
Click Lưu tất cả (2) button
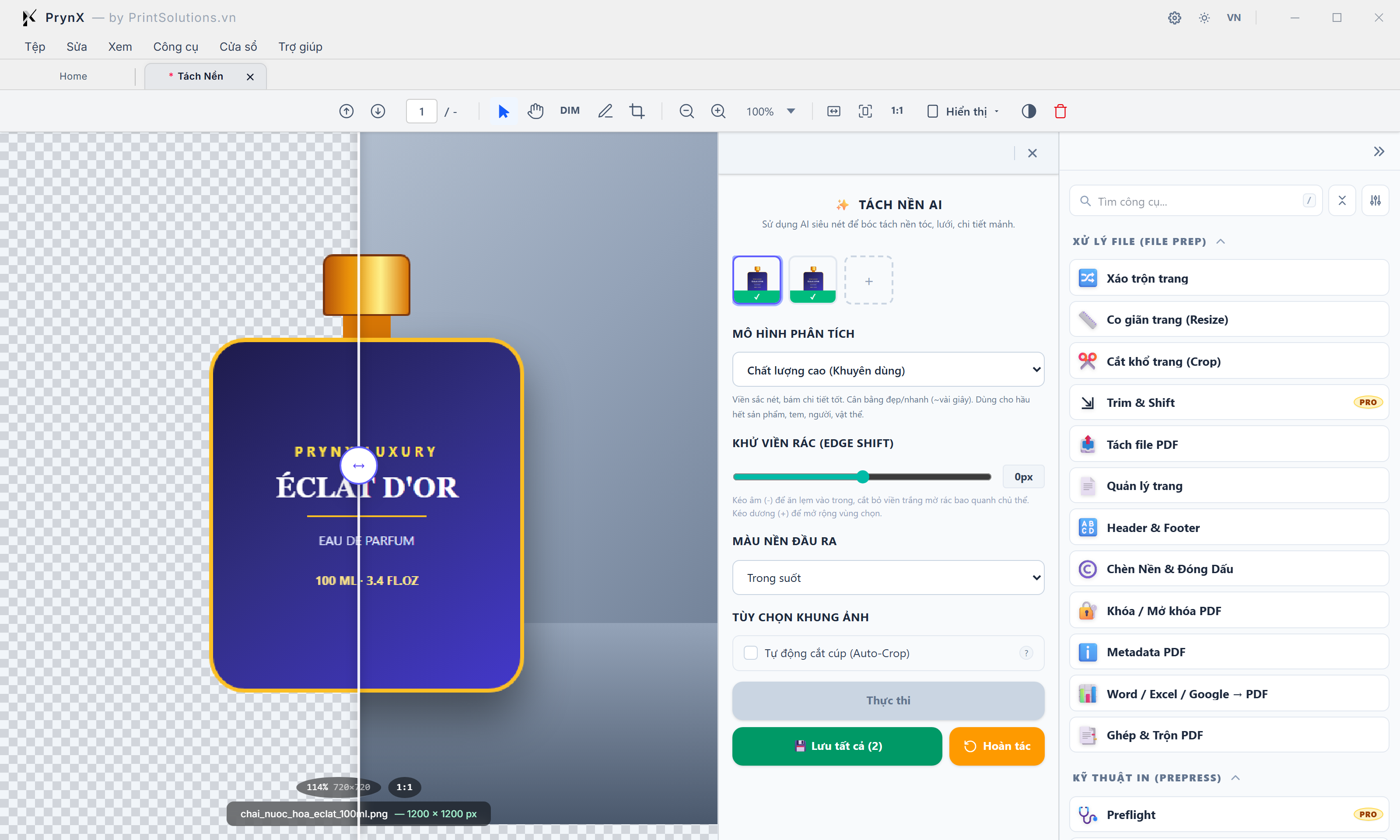[x=837, y=746]
